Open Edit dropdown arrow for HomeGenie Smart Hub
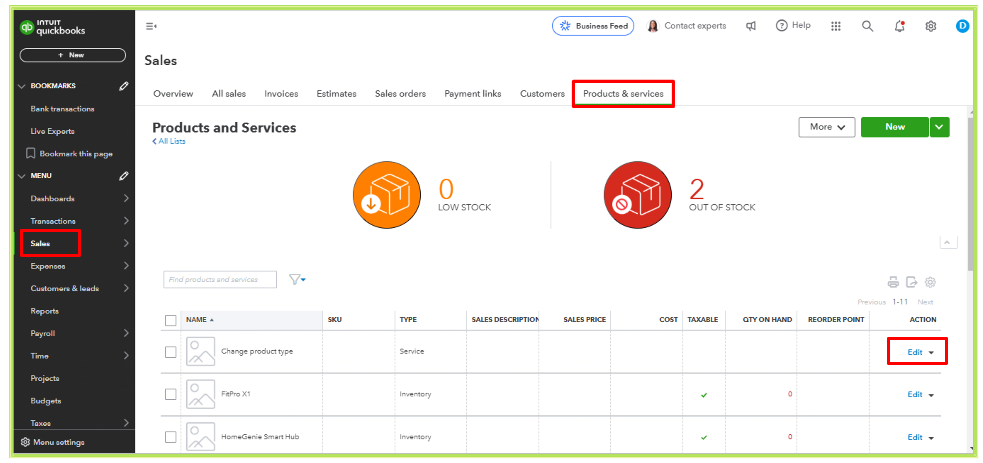 pos(931,438)
